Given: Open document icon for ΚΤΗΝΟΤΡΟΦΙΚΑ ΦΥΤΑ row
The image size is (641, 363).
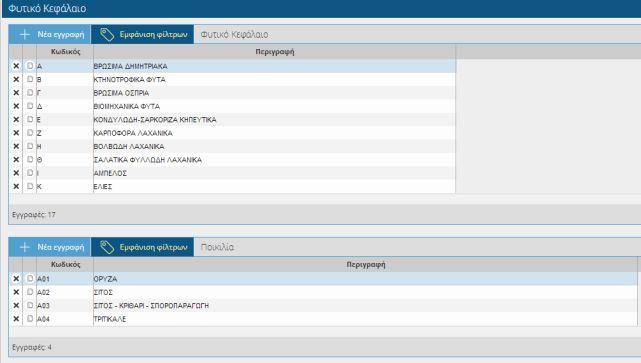Looking at the screenshot, I should (x=30, y=79).
